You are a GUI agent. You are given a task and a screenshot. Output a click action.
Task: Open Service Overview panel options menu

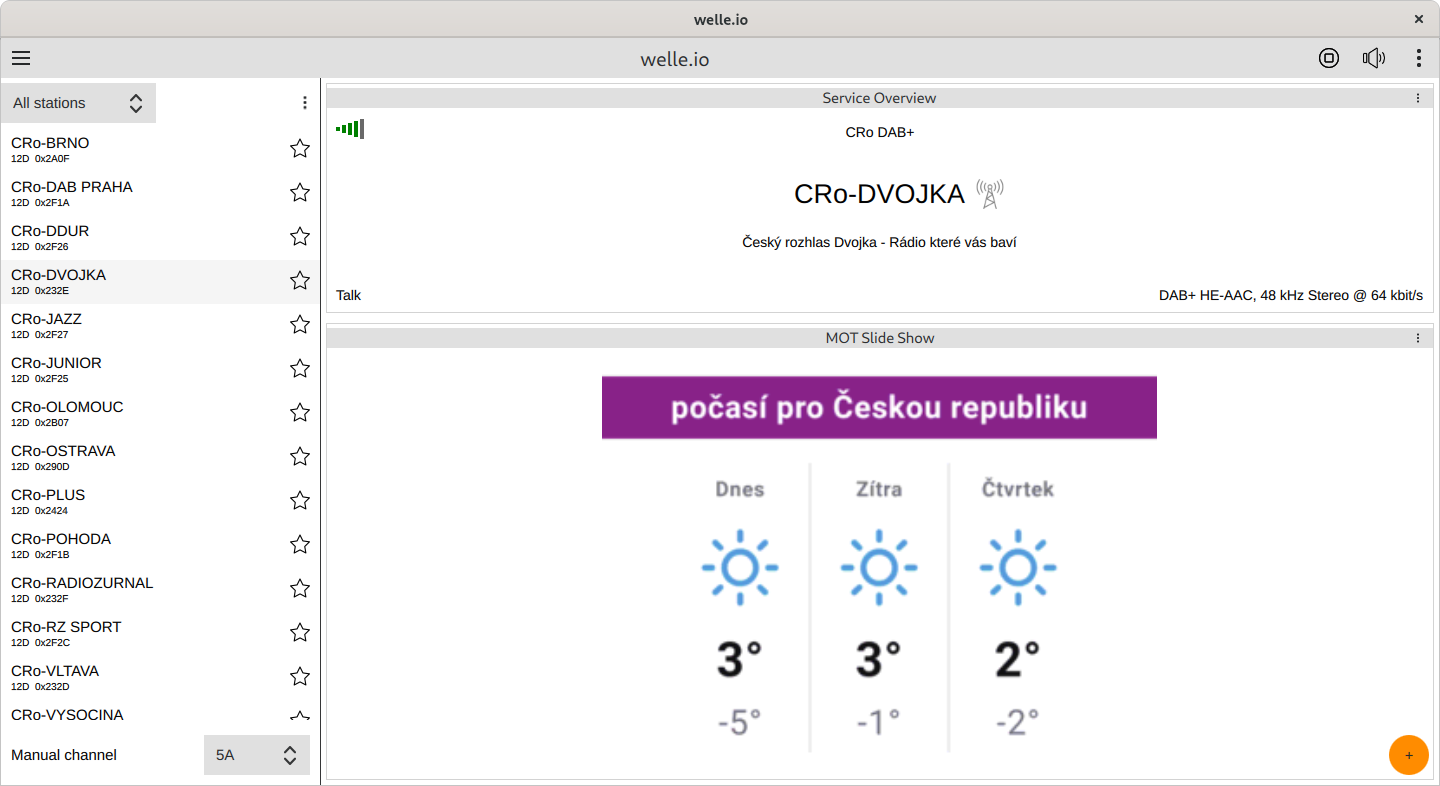pos(1418,98)
